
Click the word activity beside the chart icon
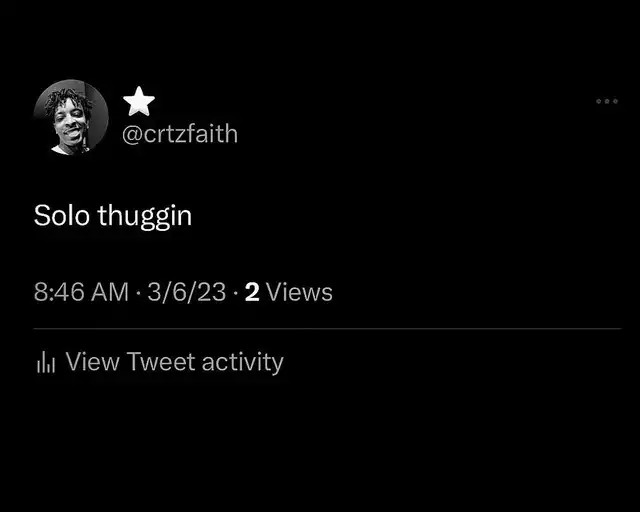[242, 363]
